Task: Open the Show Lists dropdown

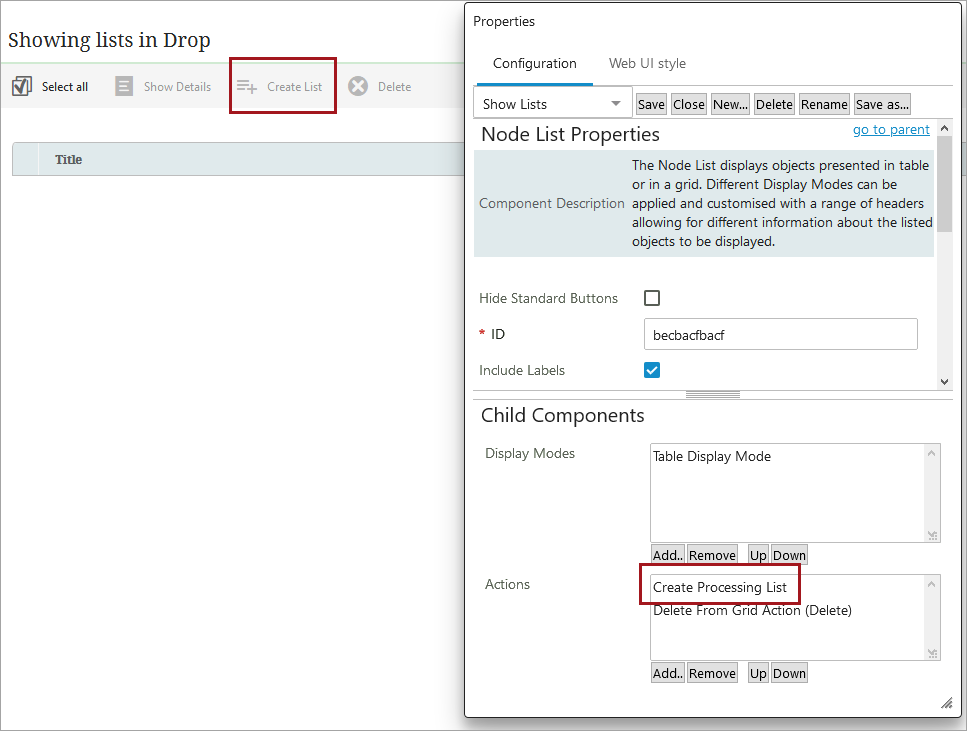Action: pos(552,104)
